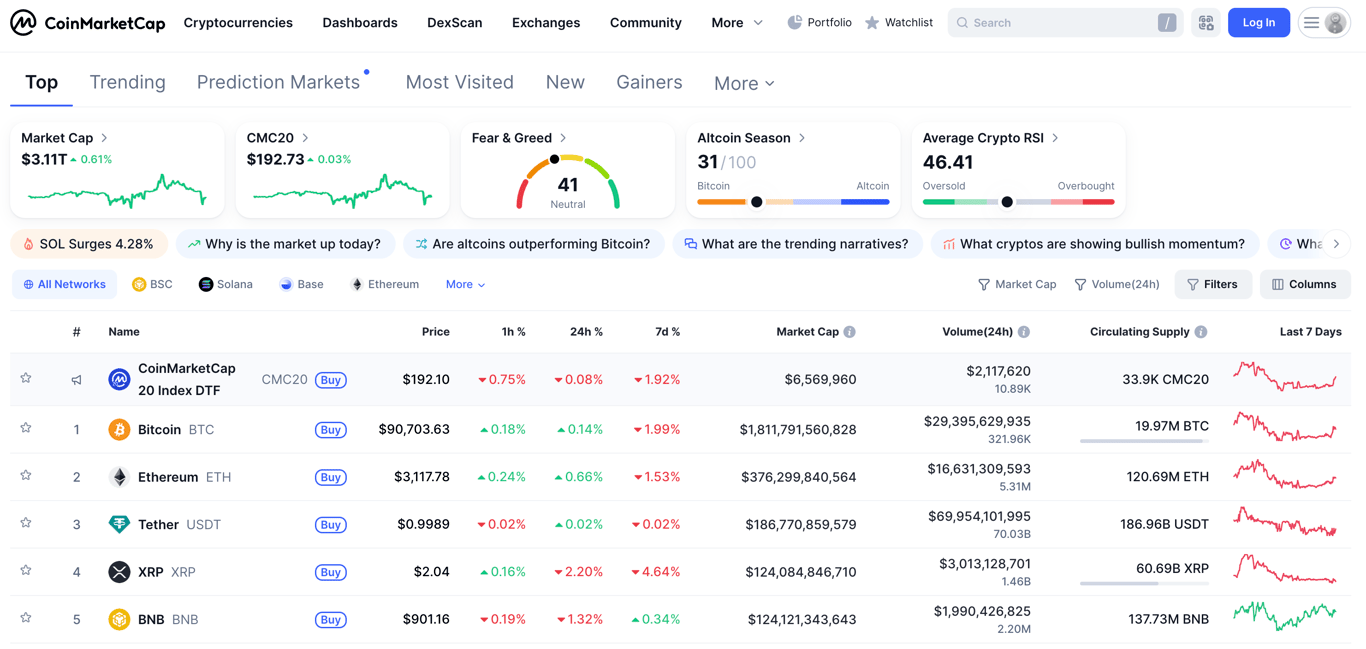
Task: Click the Bitcoin coin logo
Action: (119, 430)
